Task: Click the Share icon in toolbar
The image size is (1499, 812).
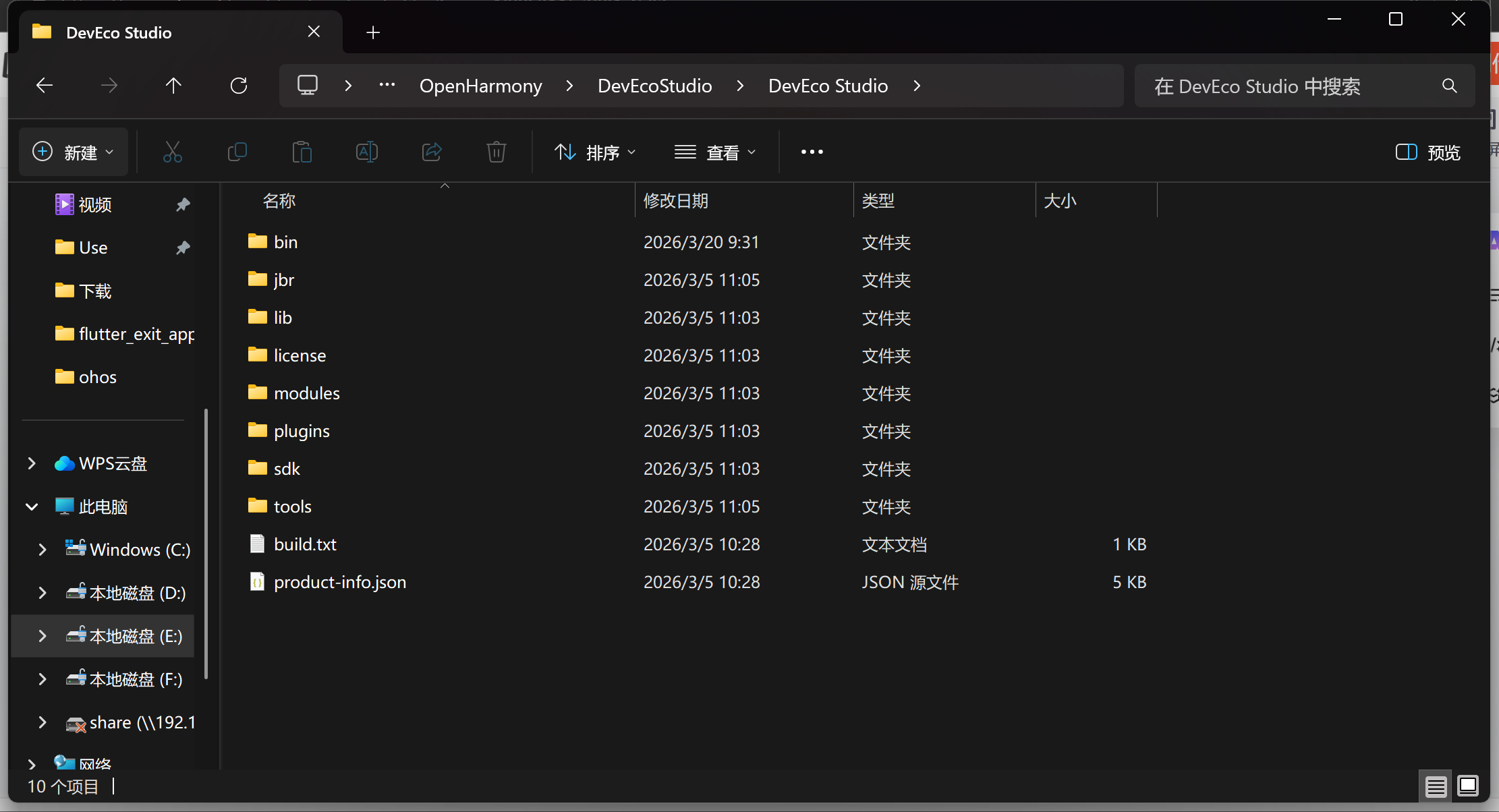Action: point(432,152)
